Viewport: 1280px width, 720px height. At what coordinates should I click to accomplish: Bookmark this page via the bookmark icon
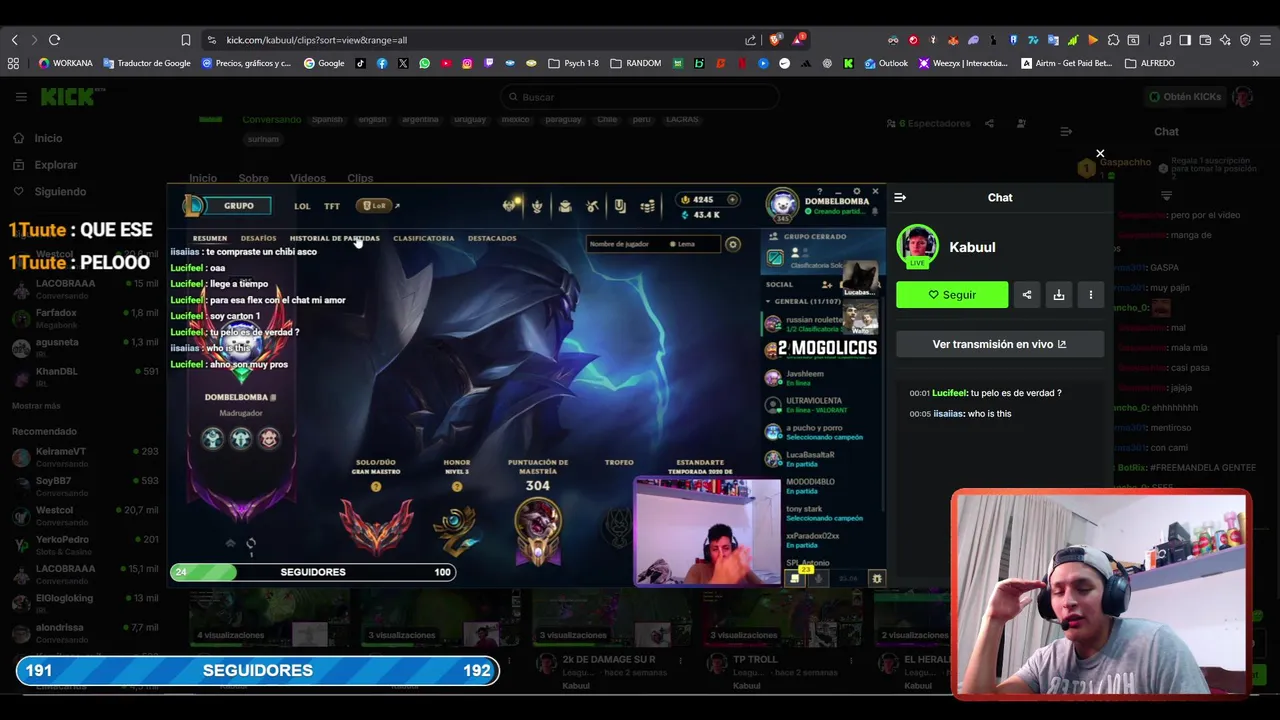point(185,40)
